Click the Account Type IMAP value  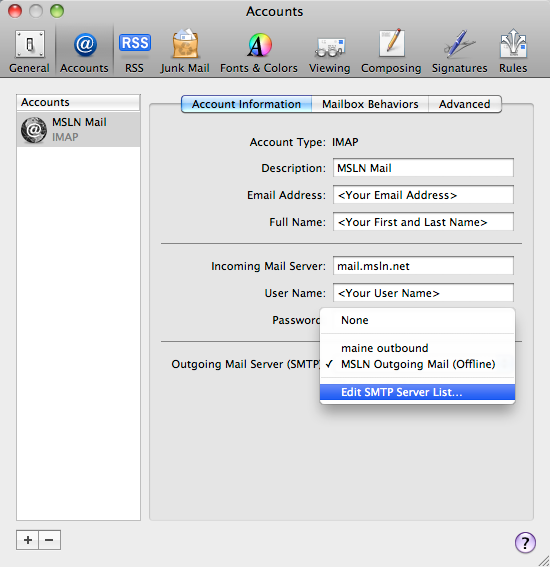tap(345, 142)
